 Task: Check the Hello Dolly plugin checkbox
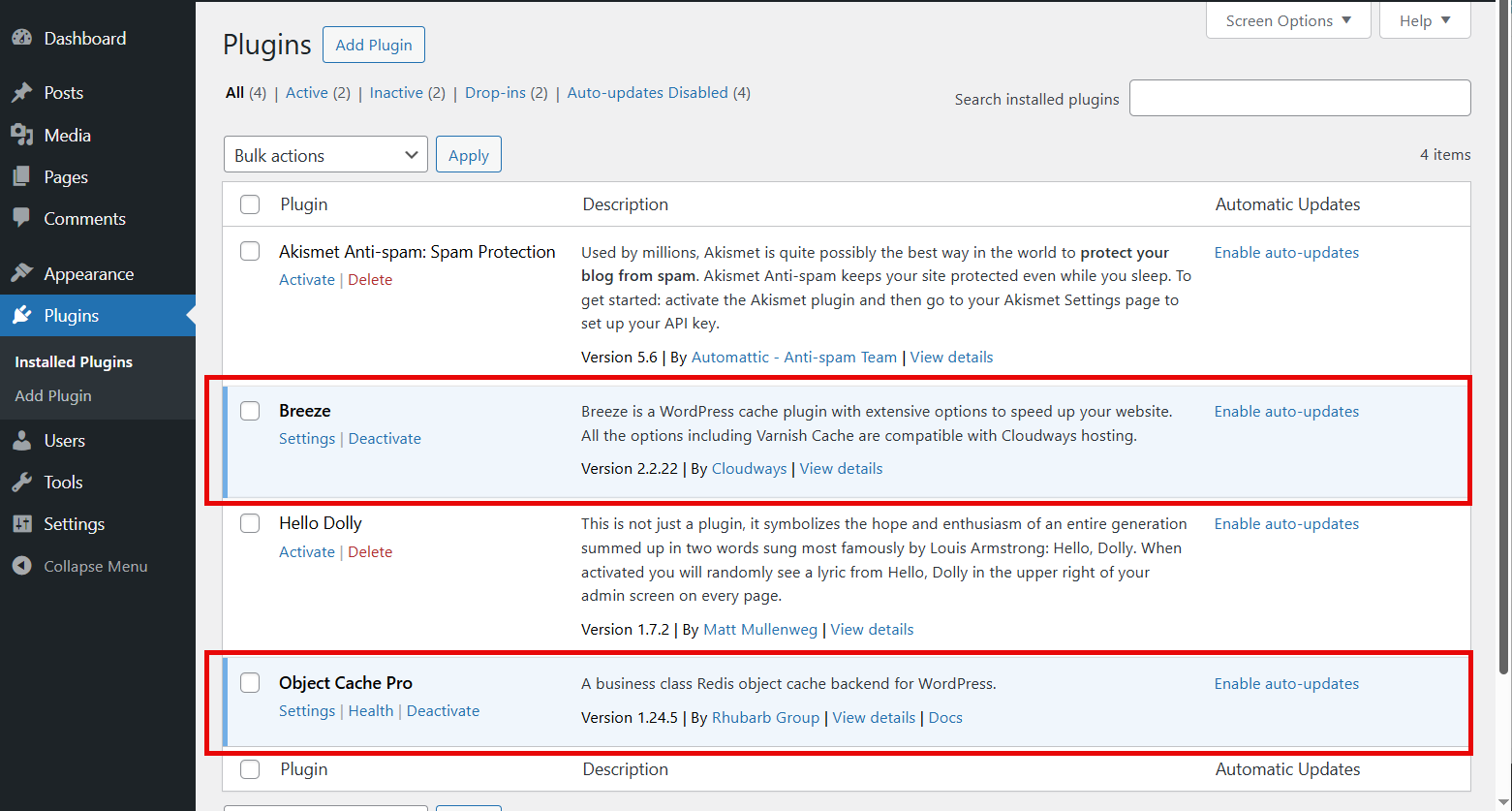250,523
